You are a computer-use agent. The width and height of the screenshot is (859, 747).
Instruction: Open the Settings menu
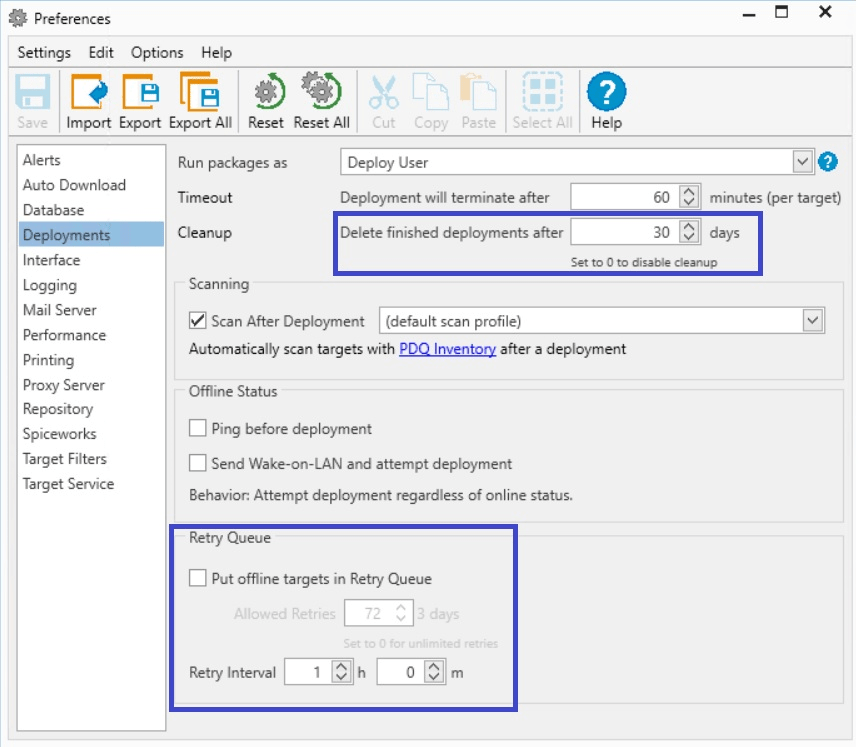(44, 52)
